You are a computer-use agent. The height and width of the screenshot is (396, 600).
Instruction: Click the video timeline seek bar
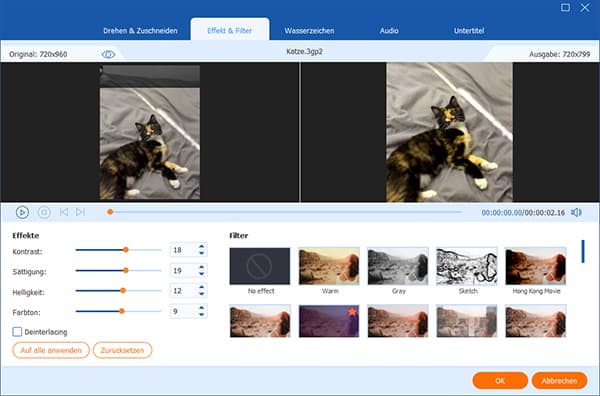click(284, 212)
